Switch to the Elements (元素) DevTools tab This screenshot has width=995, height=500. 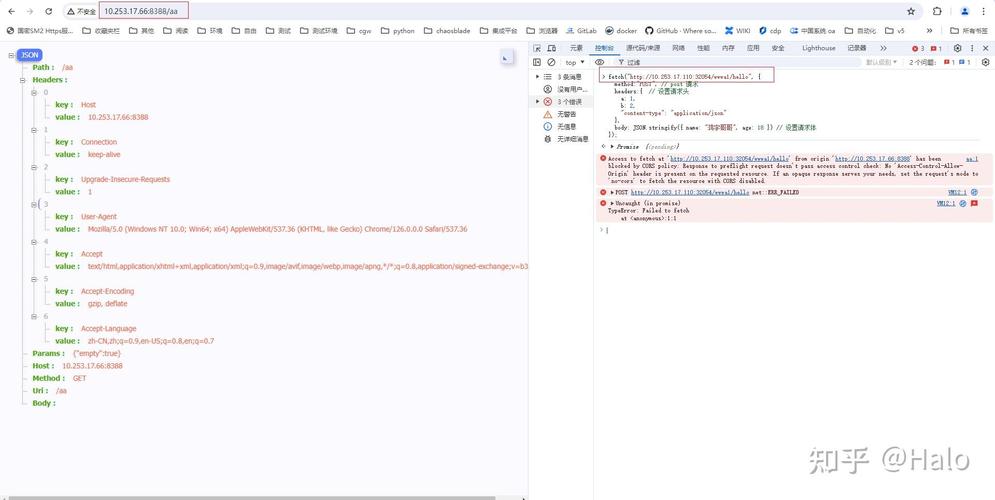coord(576,48)
